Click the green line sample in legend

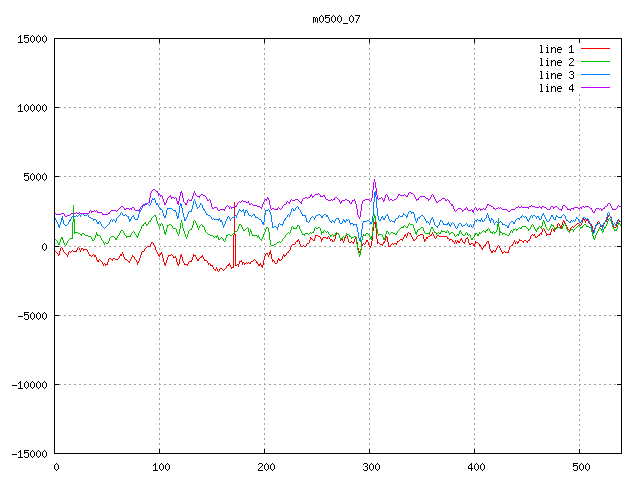tap(595, 62)
